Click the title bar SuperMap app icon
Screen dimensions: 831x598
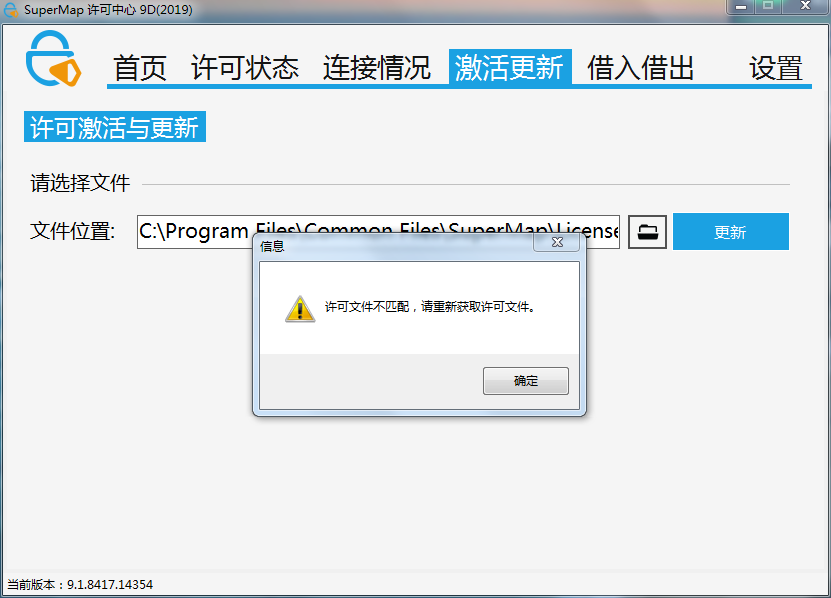click(11, 10)
